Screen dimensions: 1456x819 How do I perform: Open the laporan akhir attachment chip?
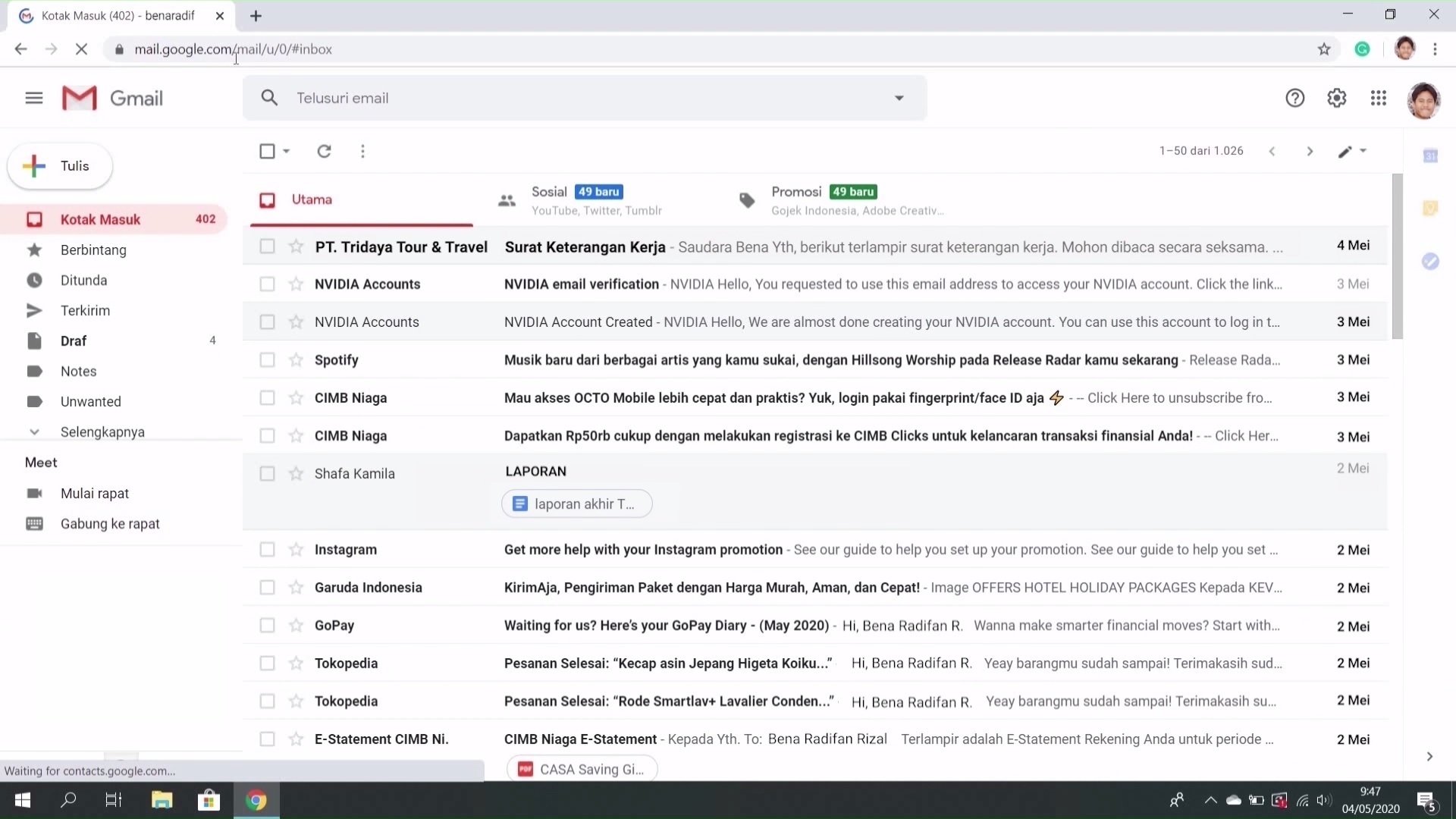[x=577, y=504]
